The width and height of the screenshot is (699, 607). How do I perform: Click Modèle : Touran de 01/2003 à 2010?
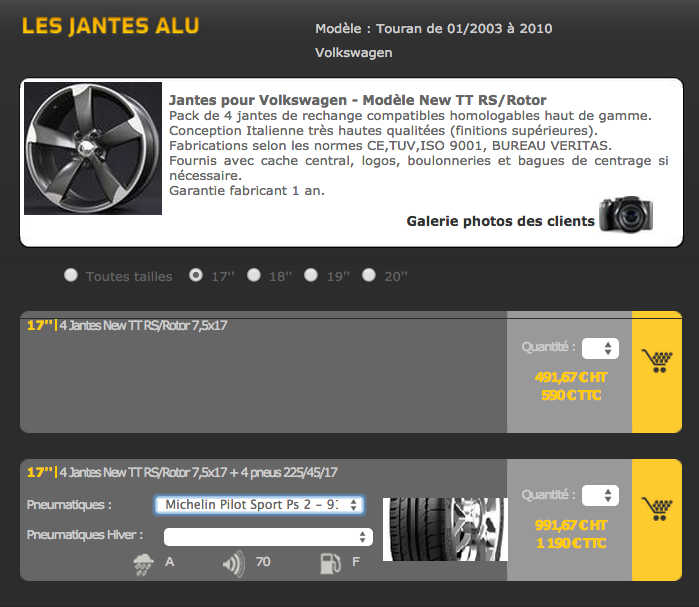coord(434,29)
